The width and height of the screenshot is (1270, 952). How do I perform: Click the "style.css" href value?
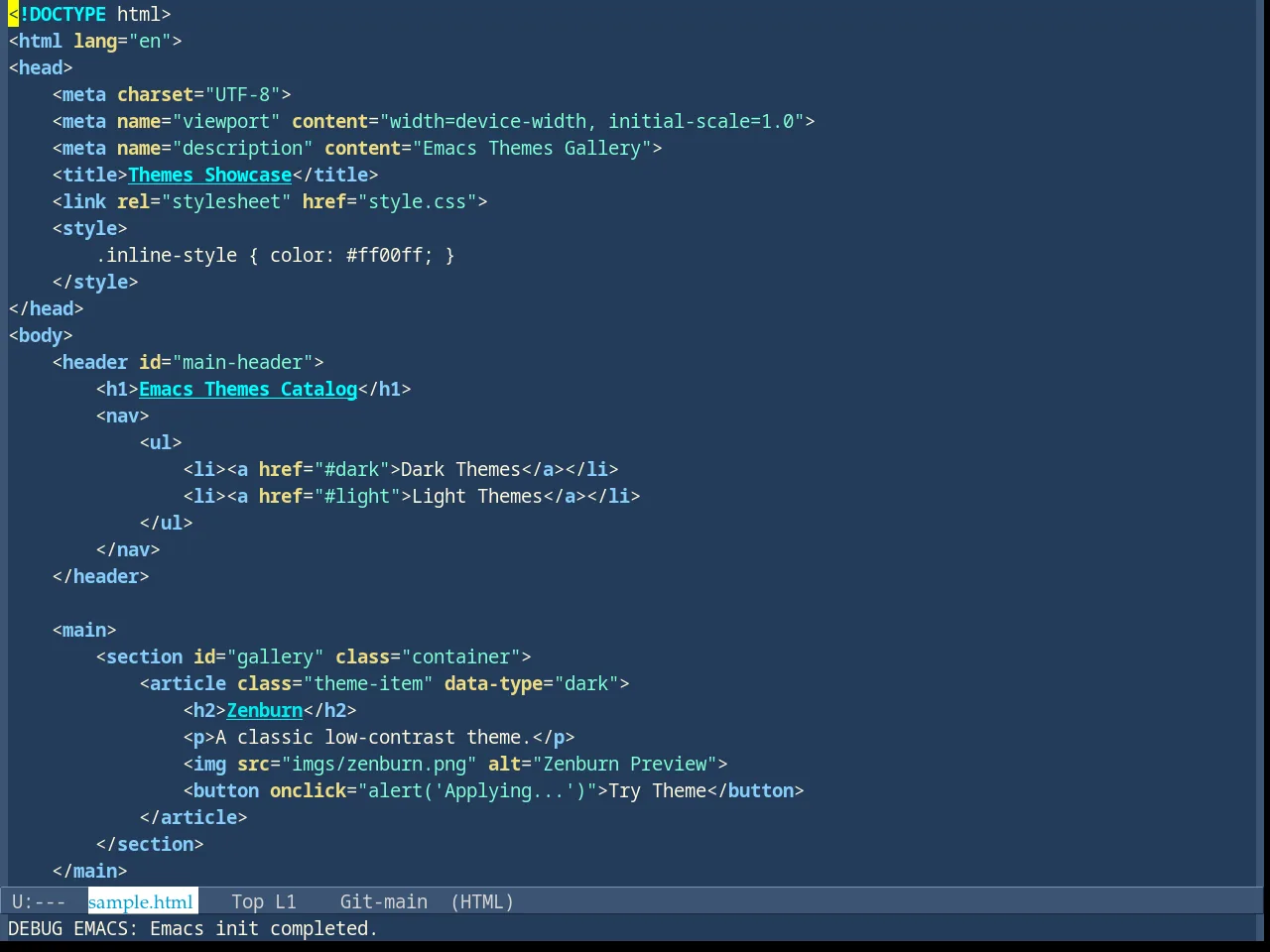(418, 201)
